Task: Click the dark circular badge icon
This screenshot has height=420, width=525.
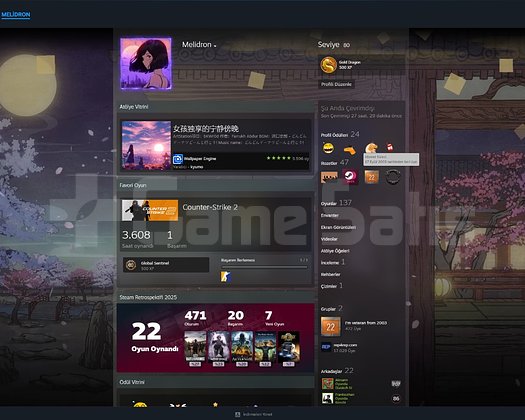Action: tap(392, 177)
